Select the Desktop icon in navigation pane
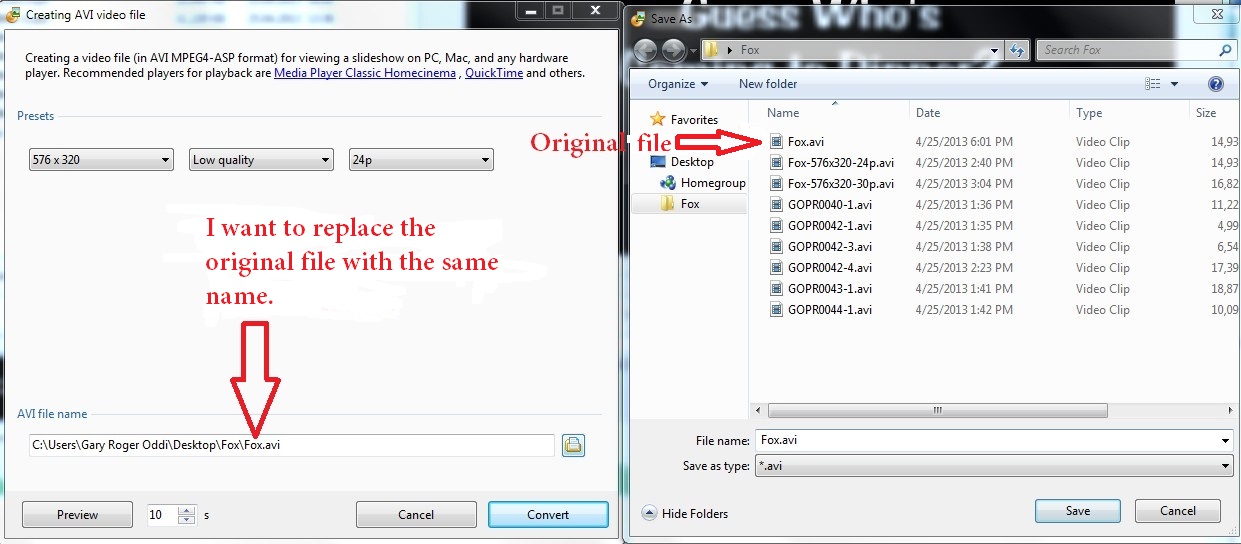 pos(658,161)
